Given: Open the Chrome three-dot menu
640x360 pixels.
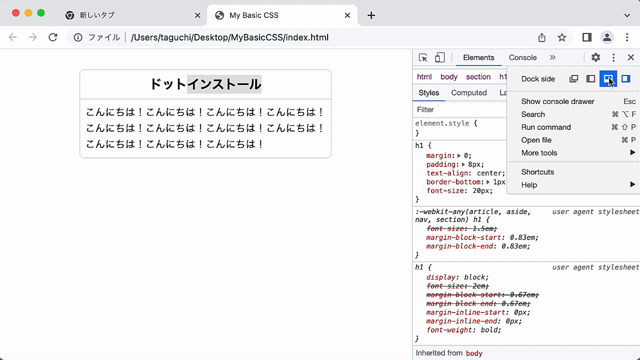Looking at the screenshot, I should click(x=627, y=38).
